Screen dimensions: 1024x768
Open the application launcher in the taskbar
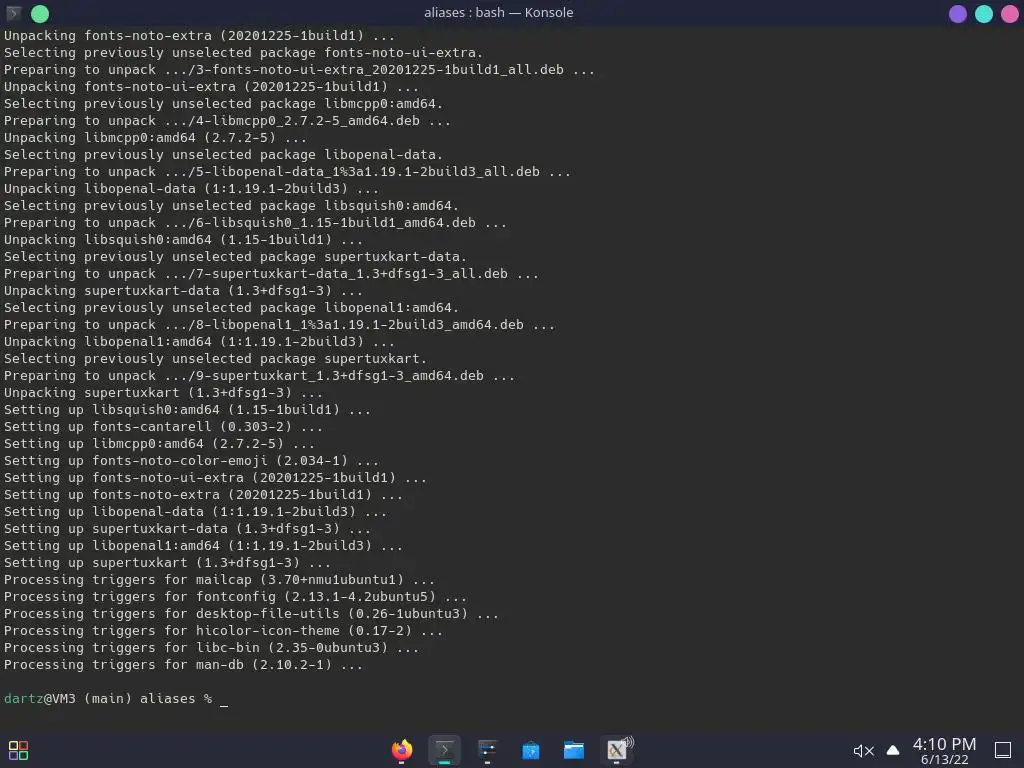click(18, 750)
